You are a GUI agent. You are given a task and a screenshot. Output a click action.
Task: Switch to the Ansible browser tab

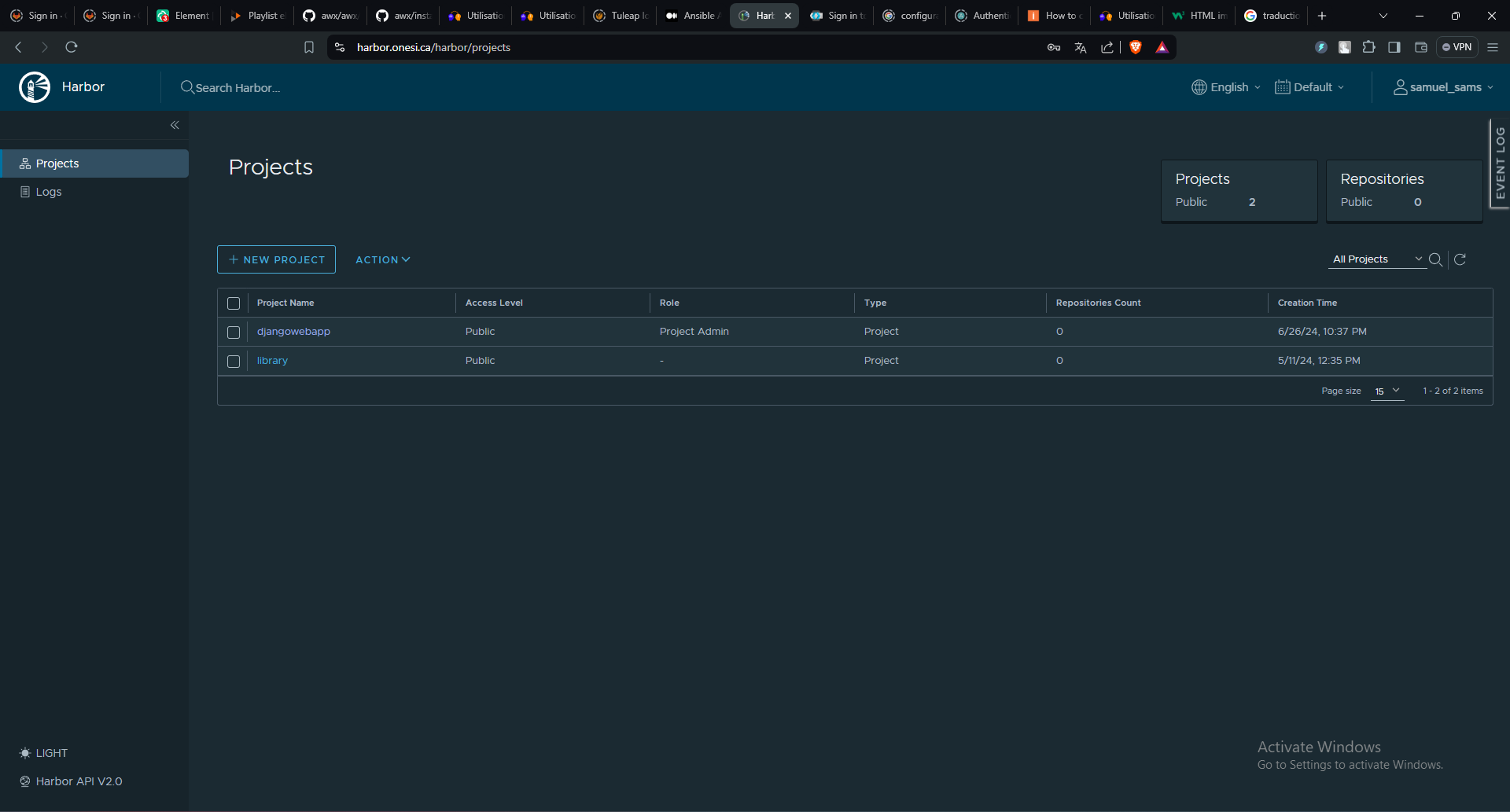692,16
